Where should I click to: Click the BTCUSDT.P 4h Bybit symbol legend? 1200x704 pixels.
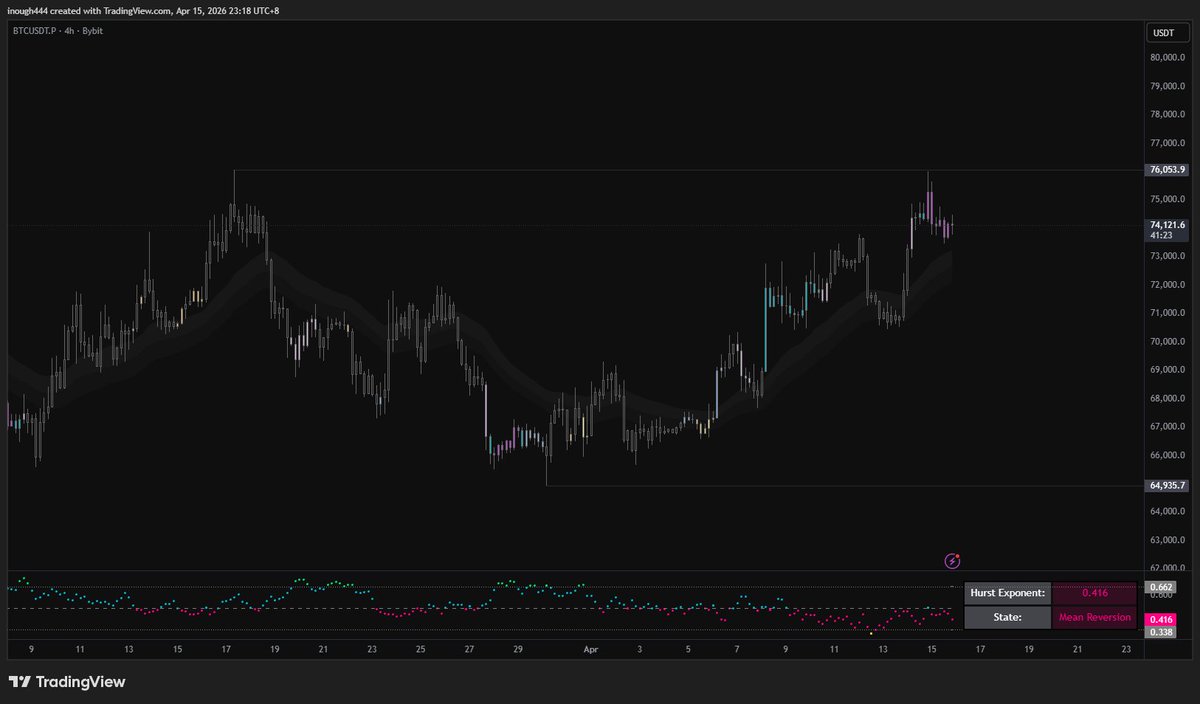click(x=58, y=31)
